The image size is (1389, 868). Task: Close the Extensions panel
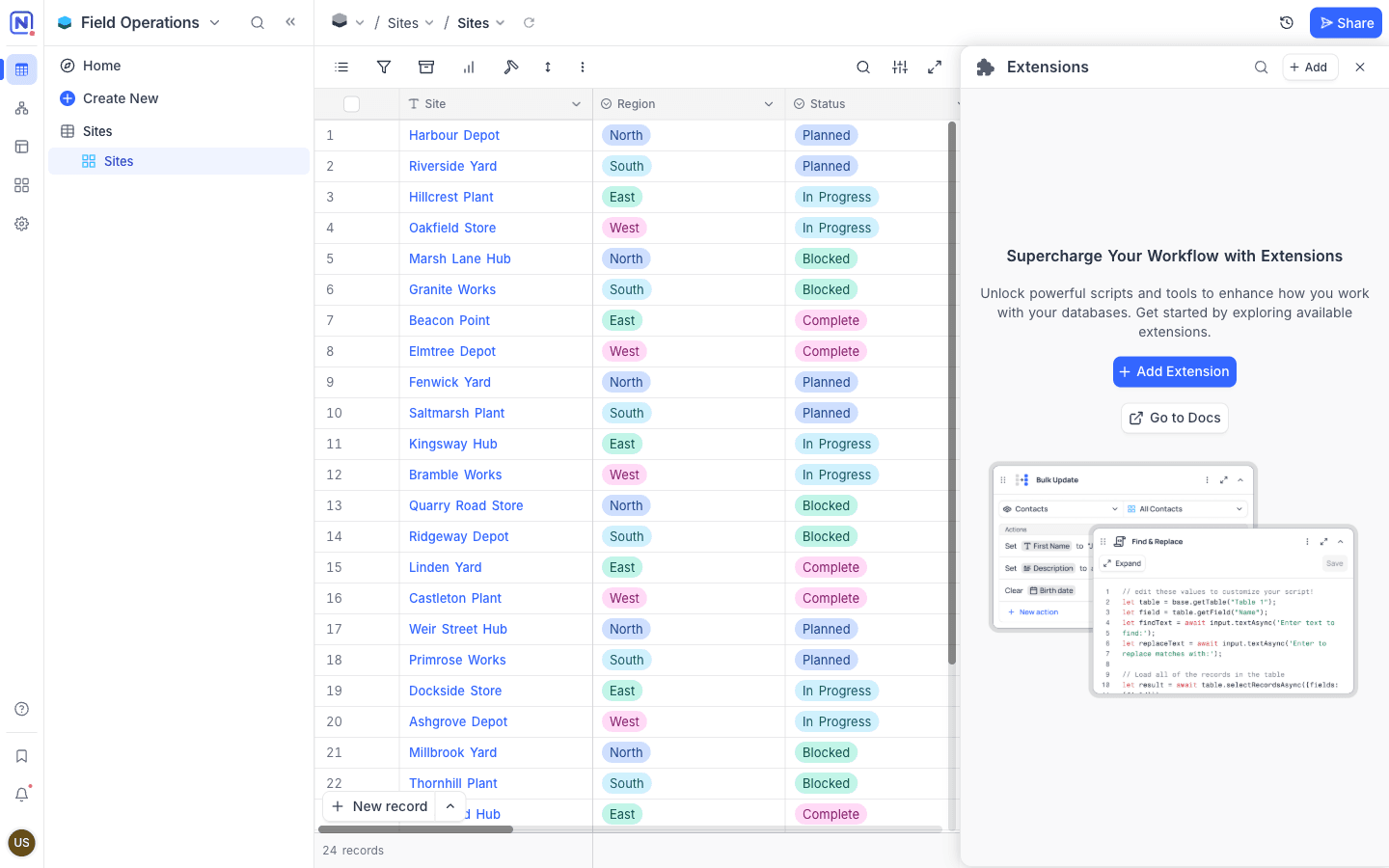(1360, 68)
